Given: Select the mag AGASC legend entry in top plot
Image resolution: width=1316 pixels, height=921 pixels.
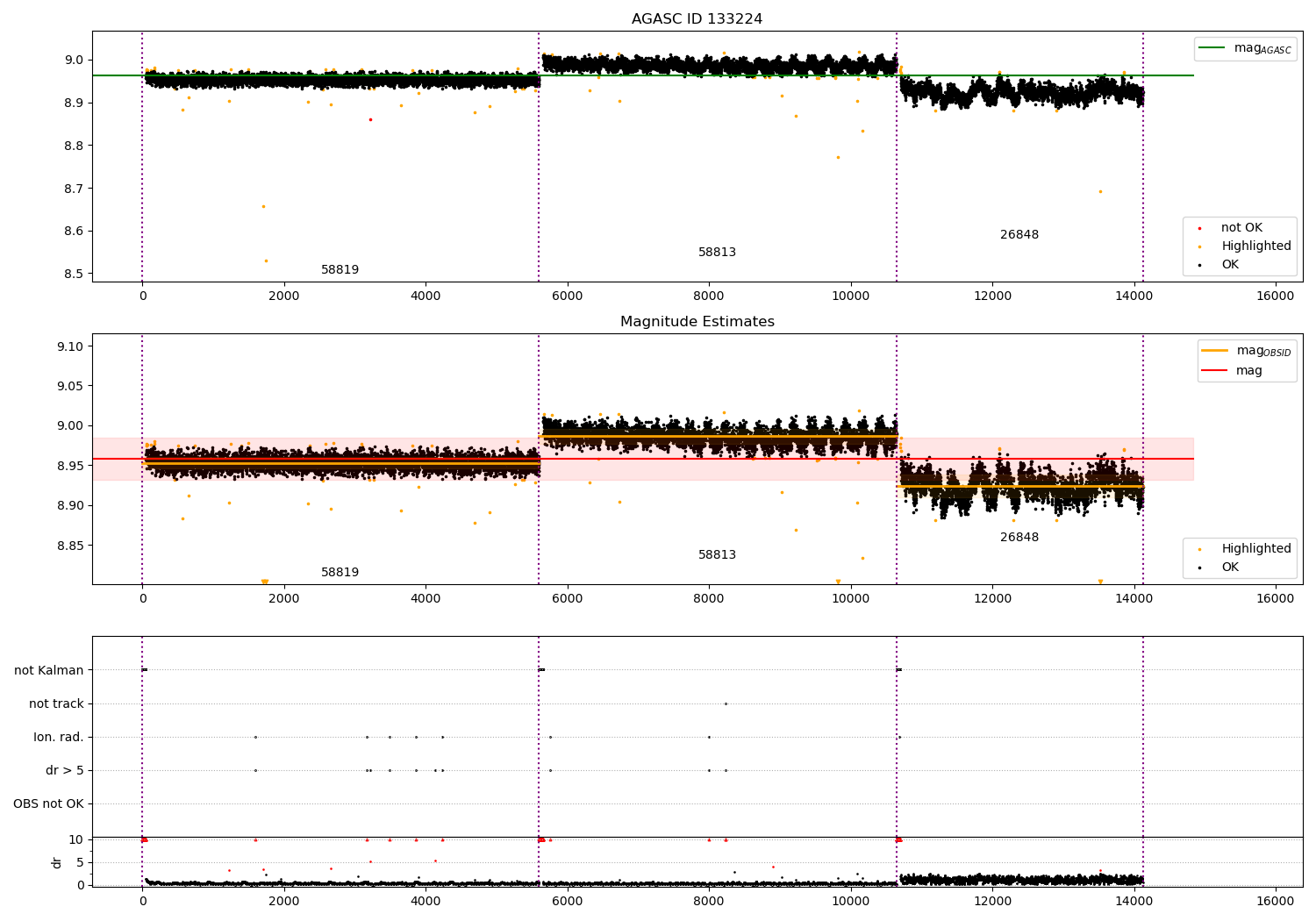Looking at the screenshot, I should pyautogui.click(x=1246, y=48).
